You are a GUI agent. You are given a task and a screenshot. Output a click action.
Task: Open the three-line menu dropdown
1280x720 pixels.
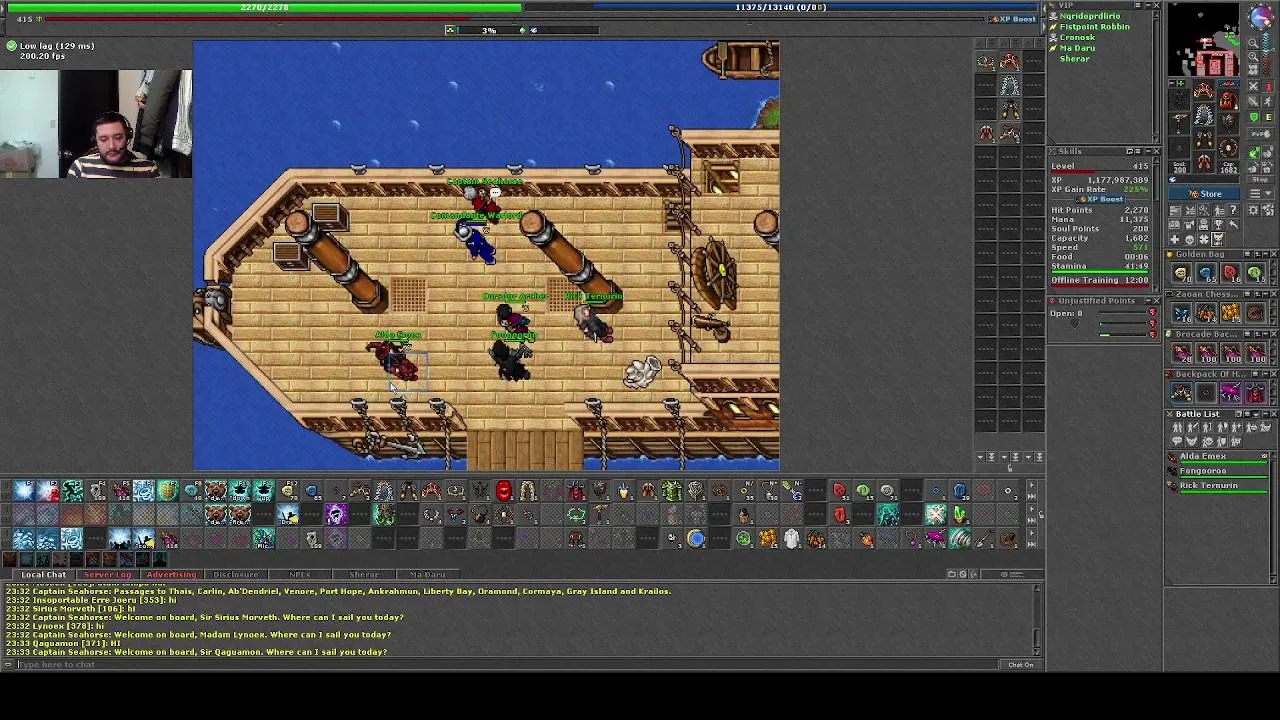[x=1260, y=193]
